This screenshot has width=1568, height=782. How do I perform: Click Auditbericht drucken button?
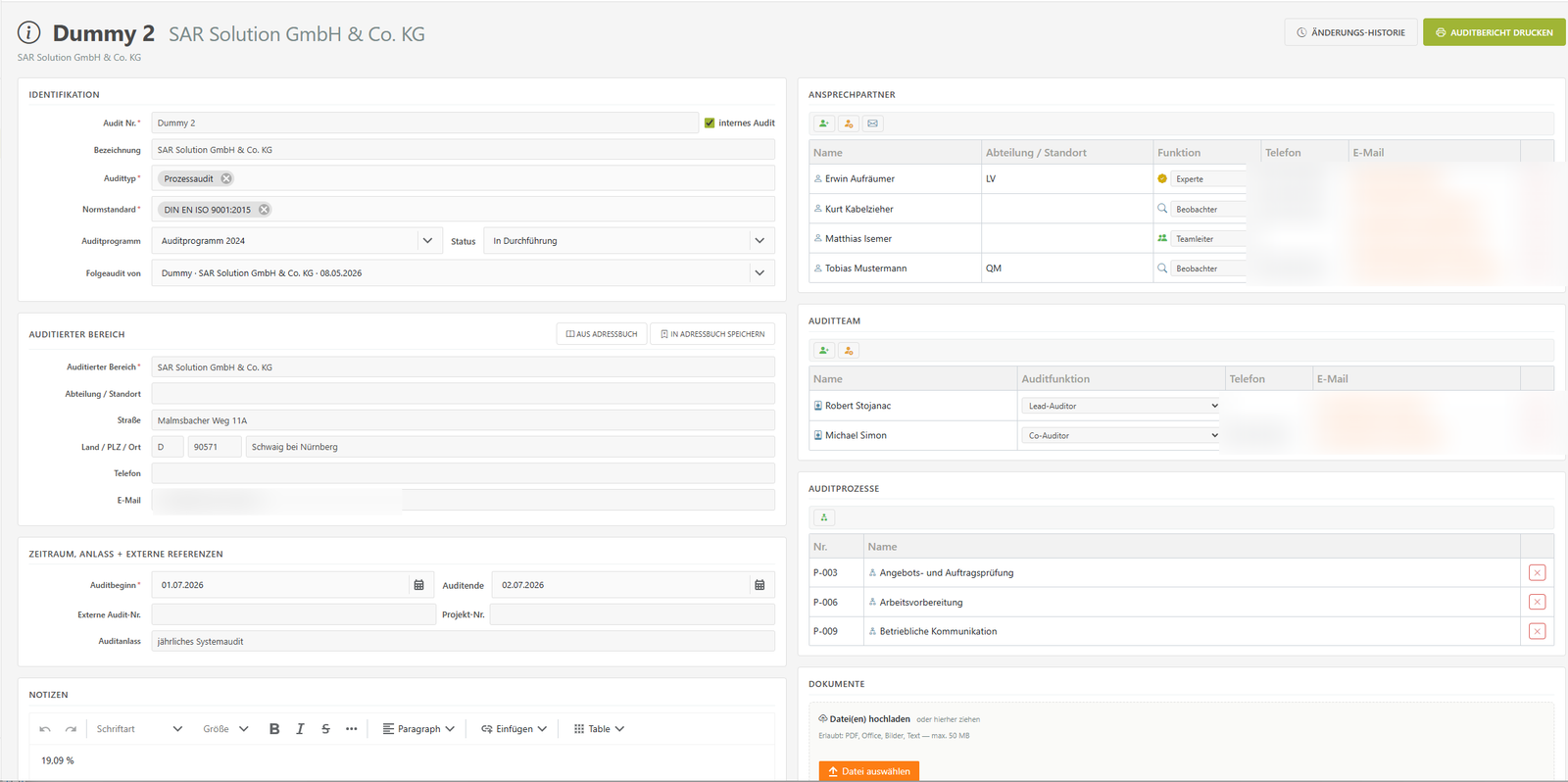pos(1494,32)
